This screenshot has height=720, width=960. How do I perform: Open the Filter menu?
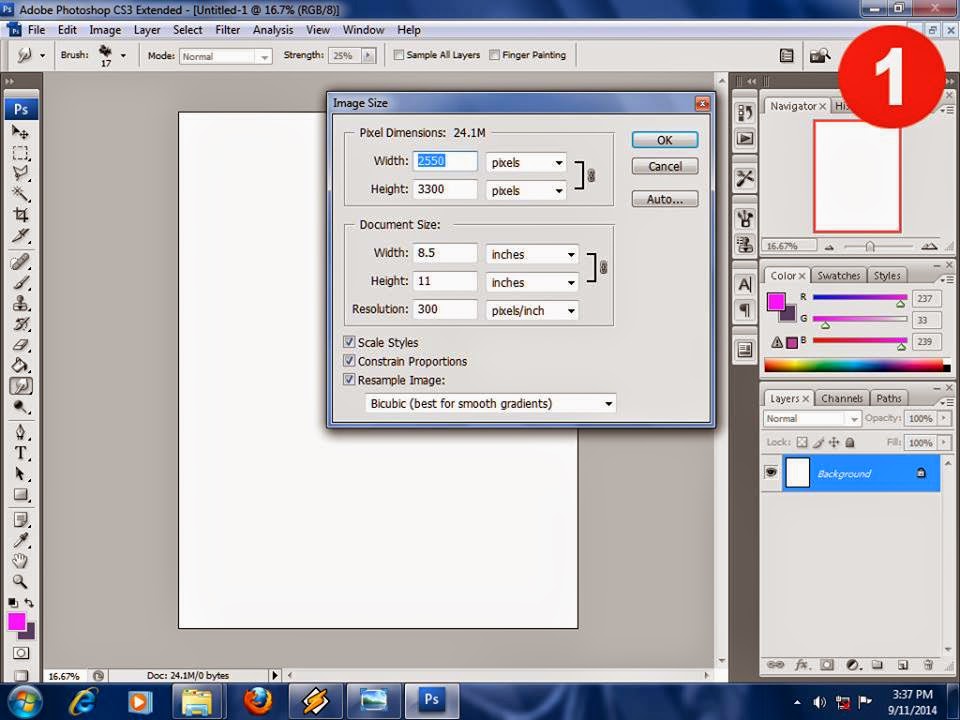(228, 30)
